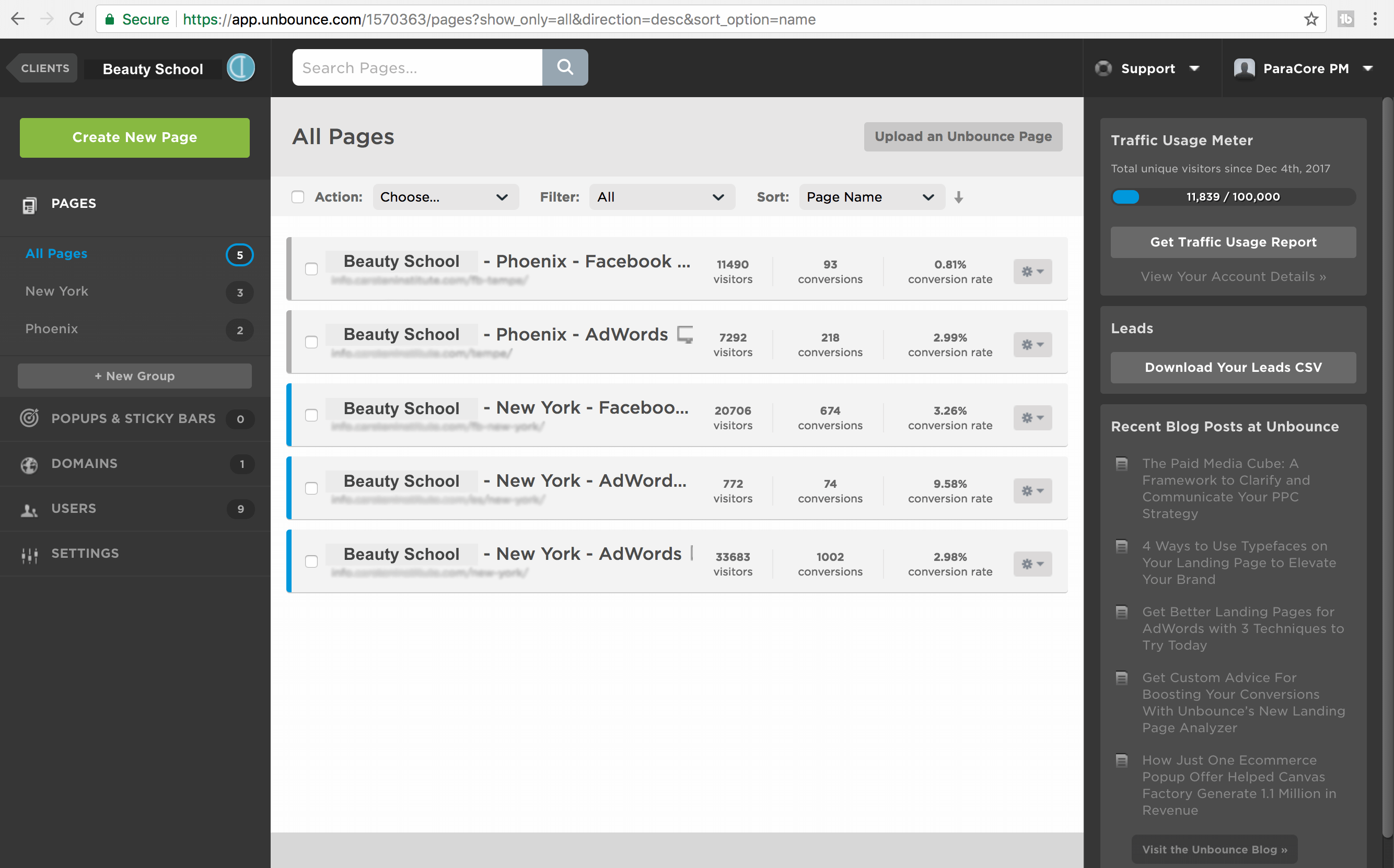The image size is (1394, 868).
Task: Click Create New Page button
Action: click(135, 138)
